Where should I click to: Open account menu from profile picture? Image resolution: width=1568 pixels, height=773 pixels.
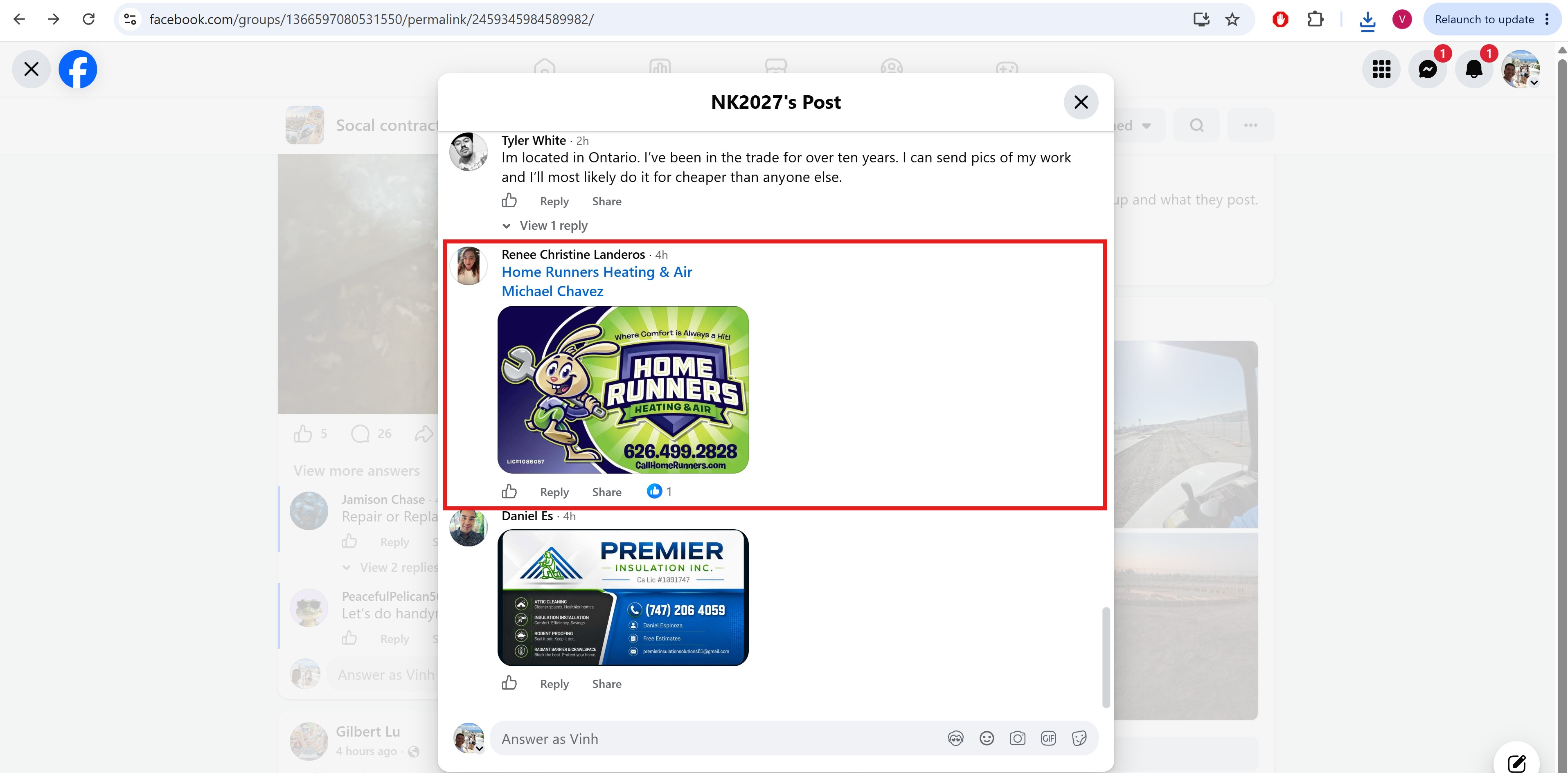pos(1521,69)
